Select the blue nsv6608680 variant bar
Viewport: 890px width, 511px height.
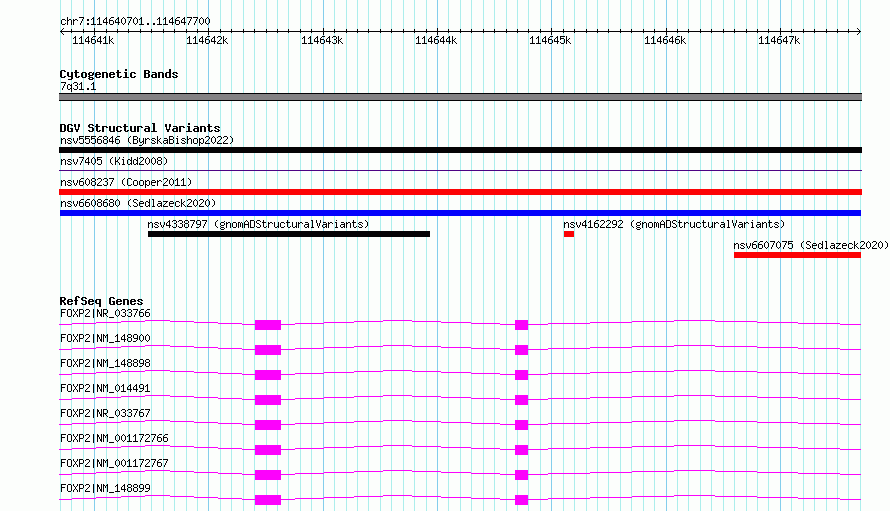[460, 213]
